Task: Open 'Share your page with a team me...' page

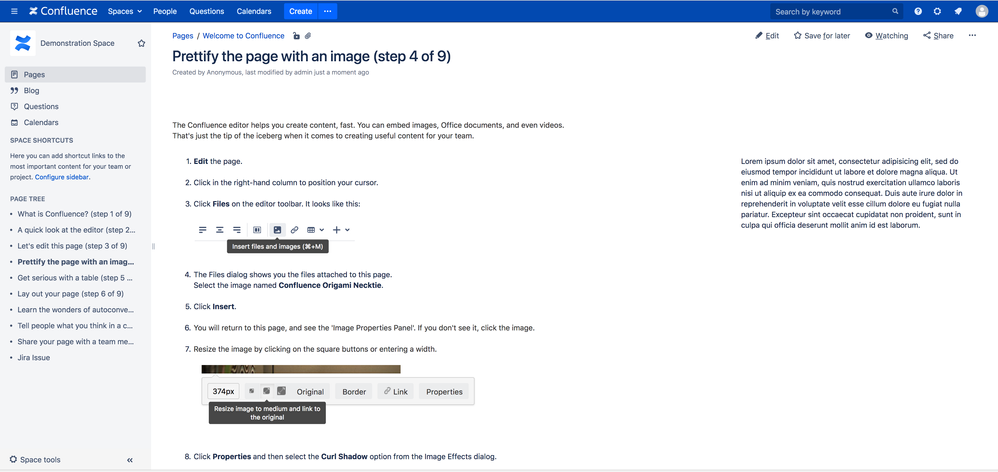Action: [76, 342]
